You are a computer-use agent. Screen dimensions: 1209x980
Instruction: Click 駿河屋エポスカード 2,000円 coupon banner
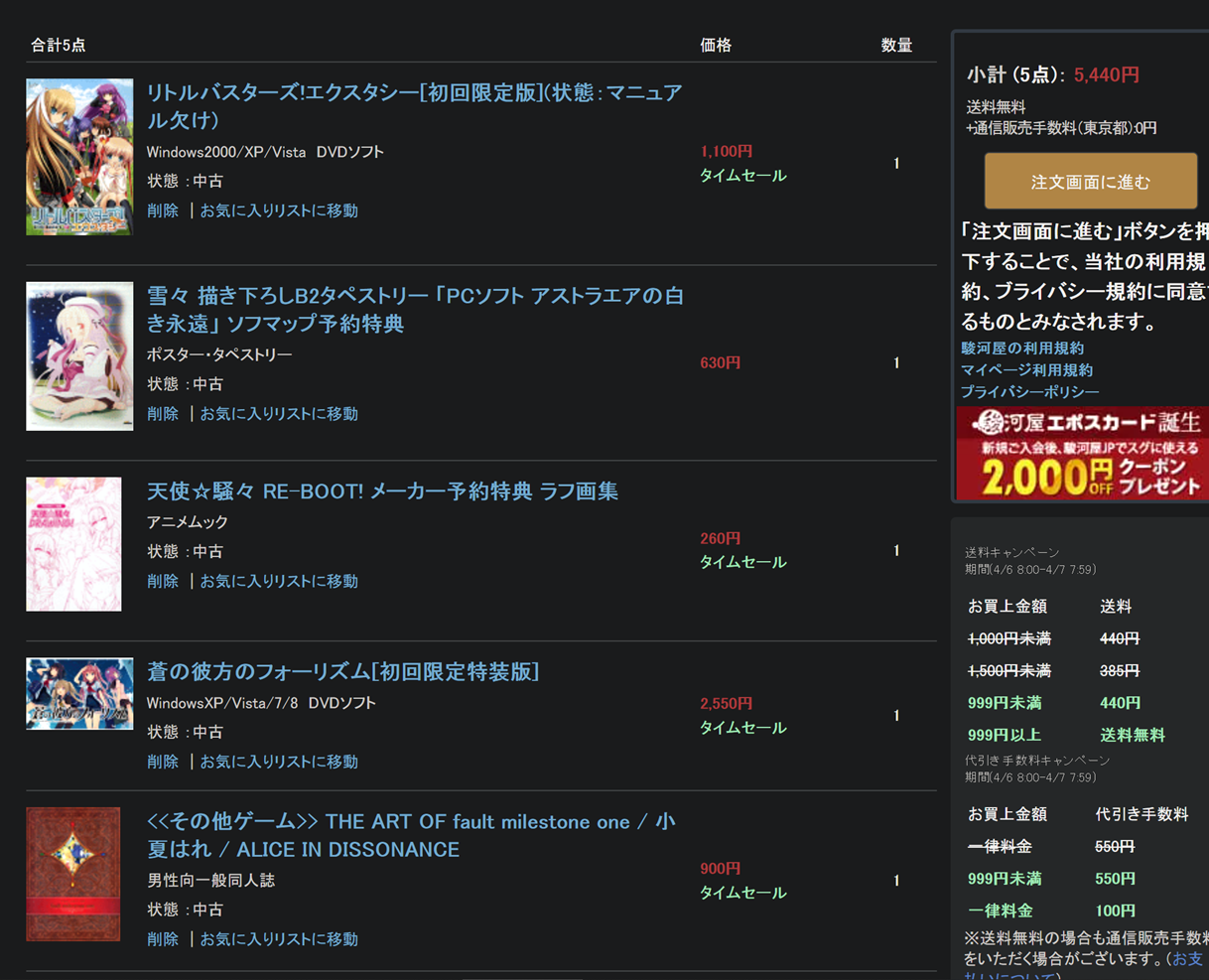click(1082, 454)
